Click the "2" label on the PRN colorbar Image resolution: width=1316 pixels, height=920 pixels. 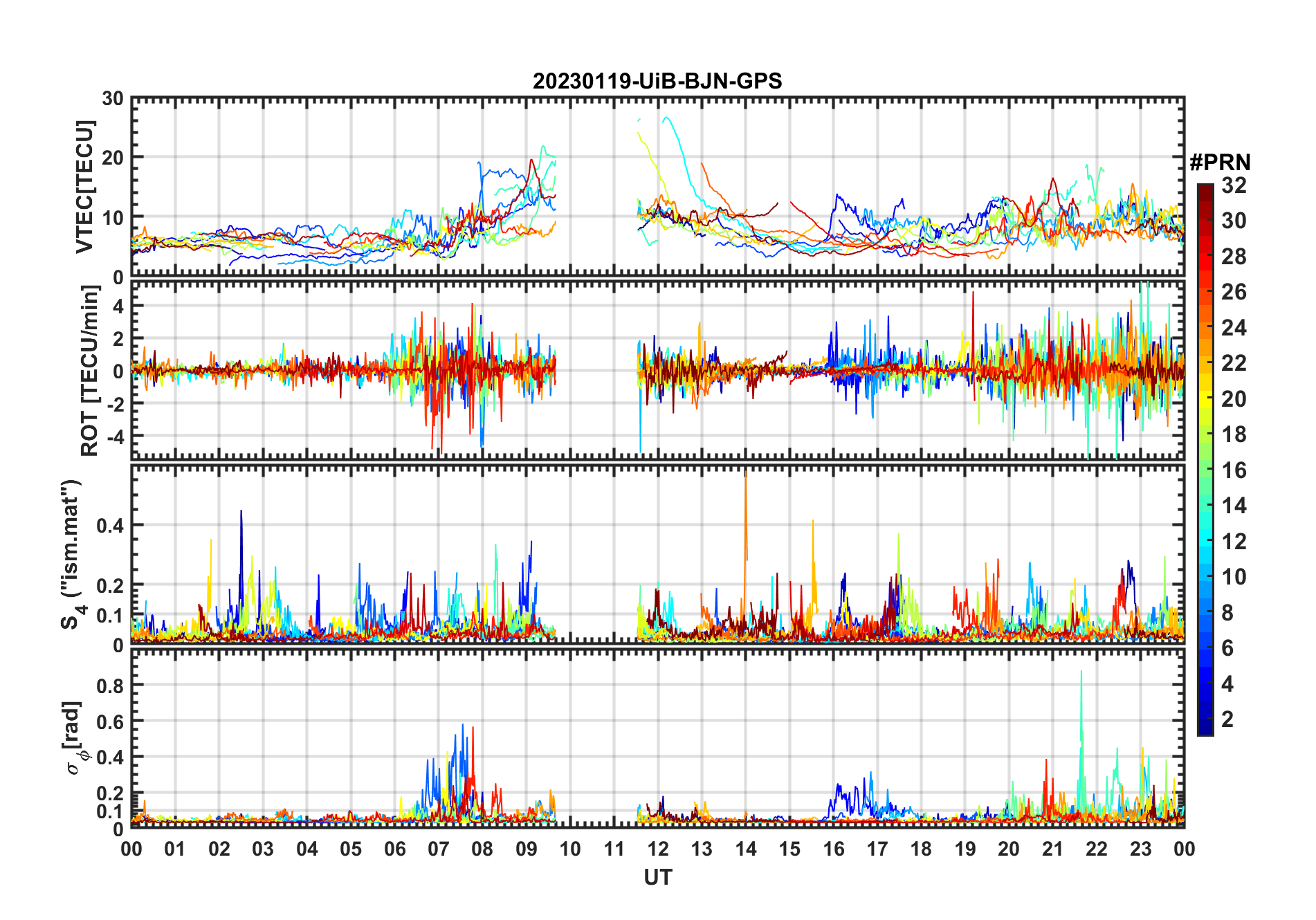click(x=1227, y=719)
